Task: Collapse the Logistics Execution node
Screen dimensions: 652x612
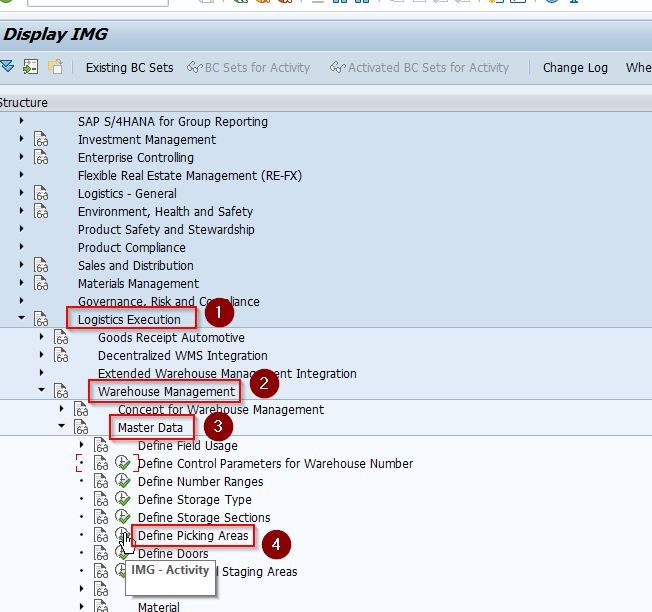Action: point(22,318)
